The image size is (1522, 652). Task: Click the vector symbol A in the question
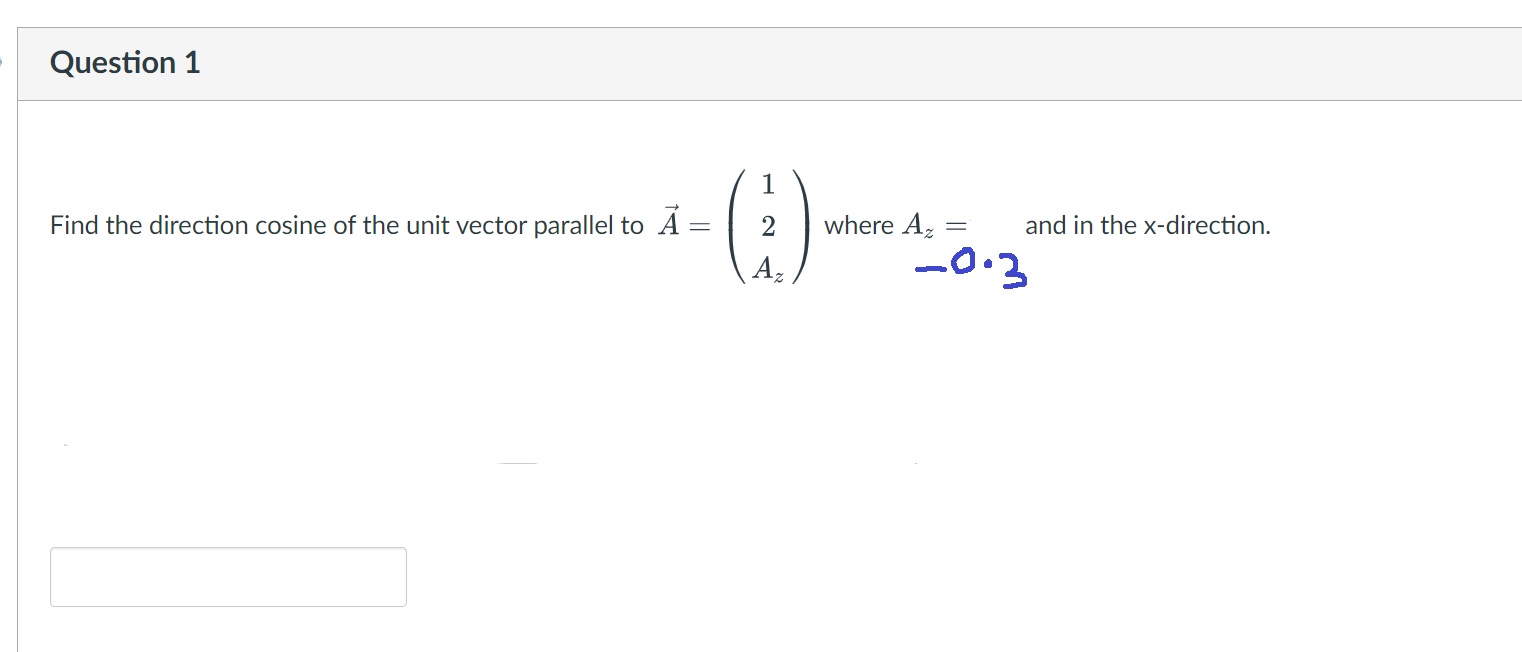coord(667,222)
